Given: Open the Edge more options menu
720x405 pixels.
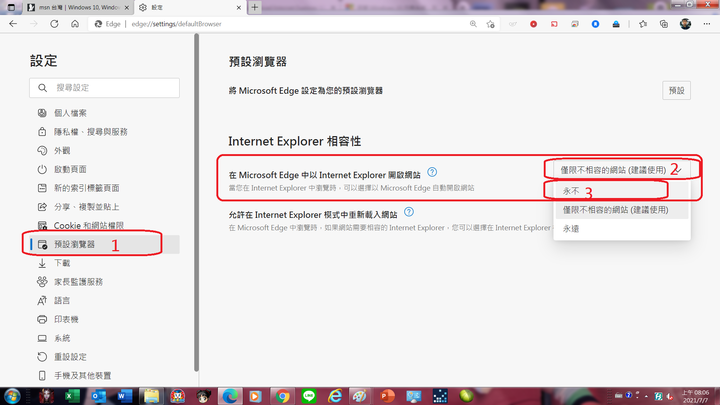Looking at the screenshot, I should (x=707, y=24).
